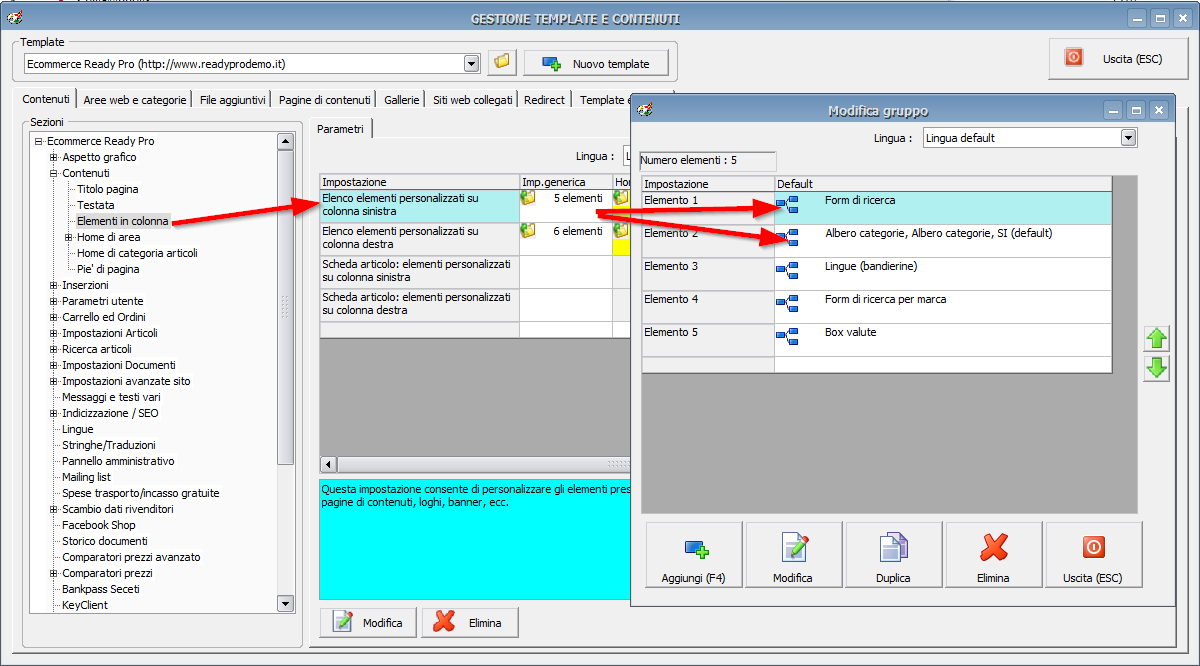Select Titolo pagina in the tree
The height and width of the screenshot is (666, 1200).
pyautogui.click(x=108, y=189)
